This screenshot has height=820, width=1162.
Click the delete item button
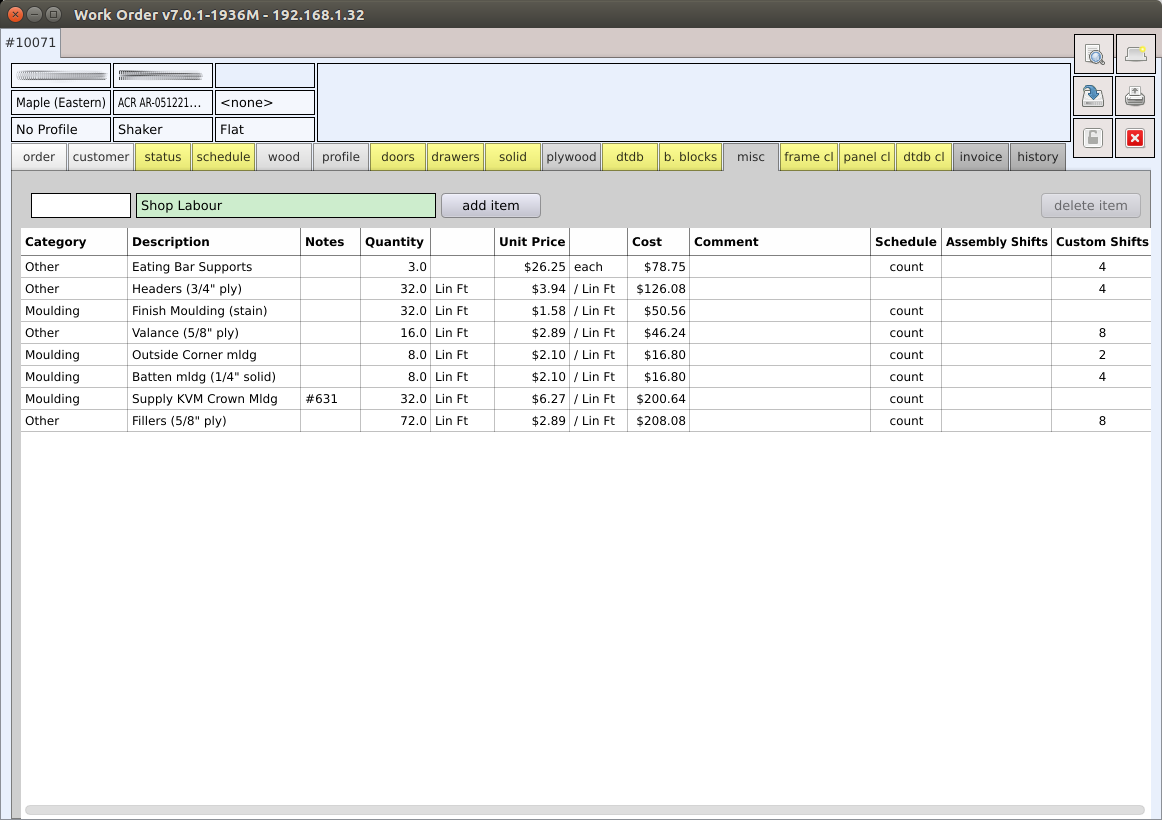(x=1090, y=205)
